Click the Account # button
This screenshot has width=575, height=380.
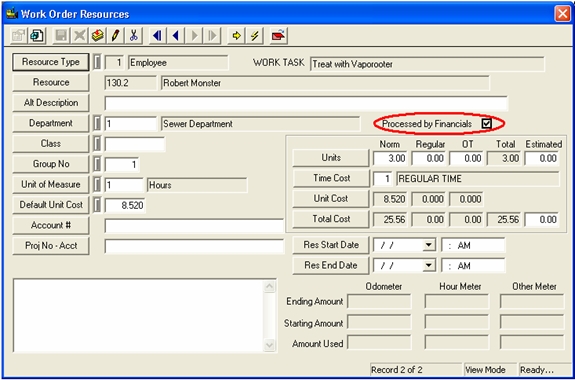(x=51, y=225)
